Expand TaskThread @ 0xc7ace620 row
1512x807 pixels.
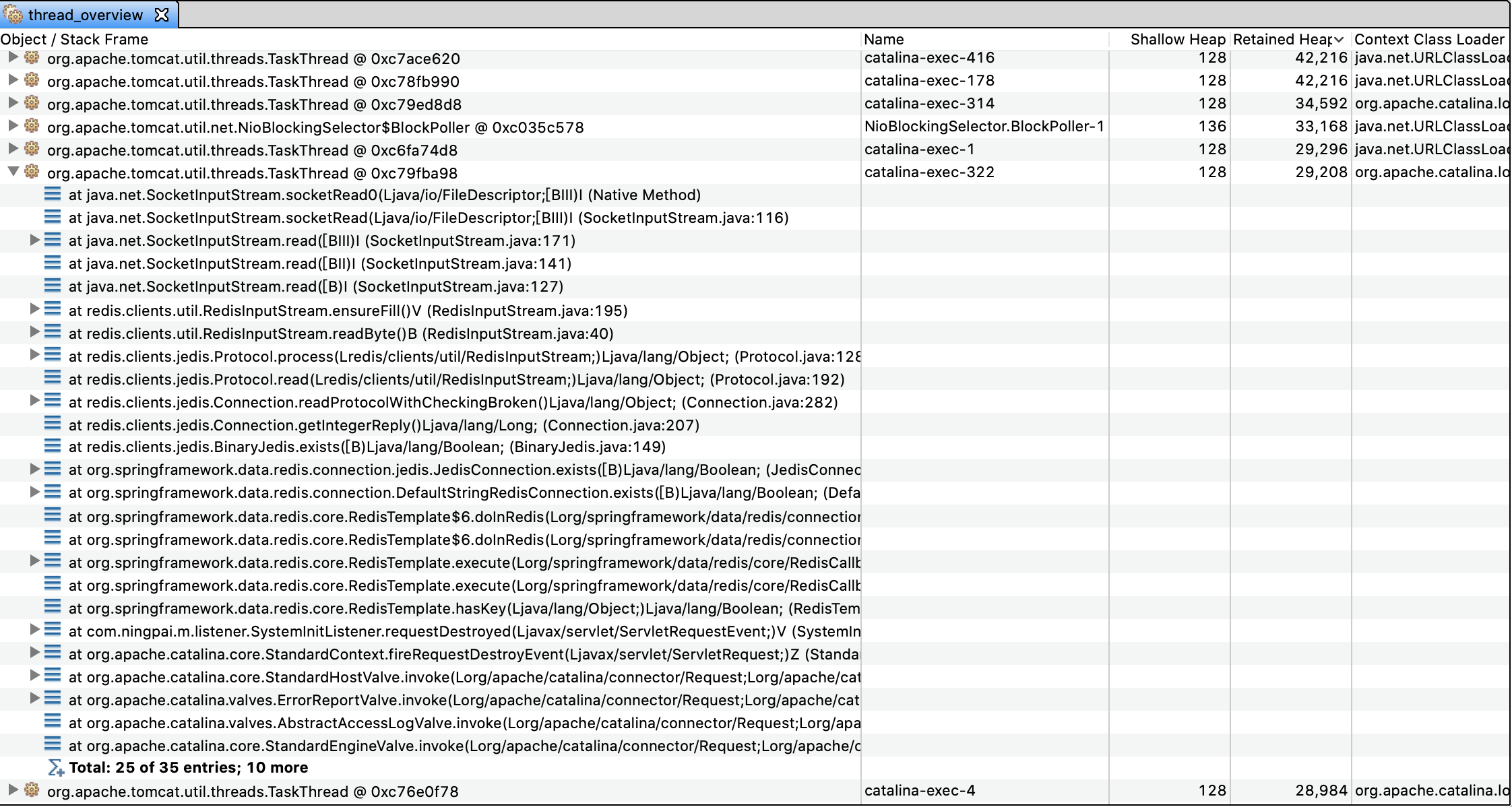tap(13, 58)
